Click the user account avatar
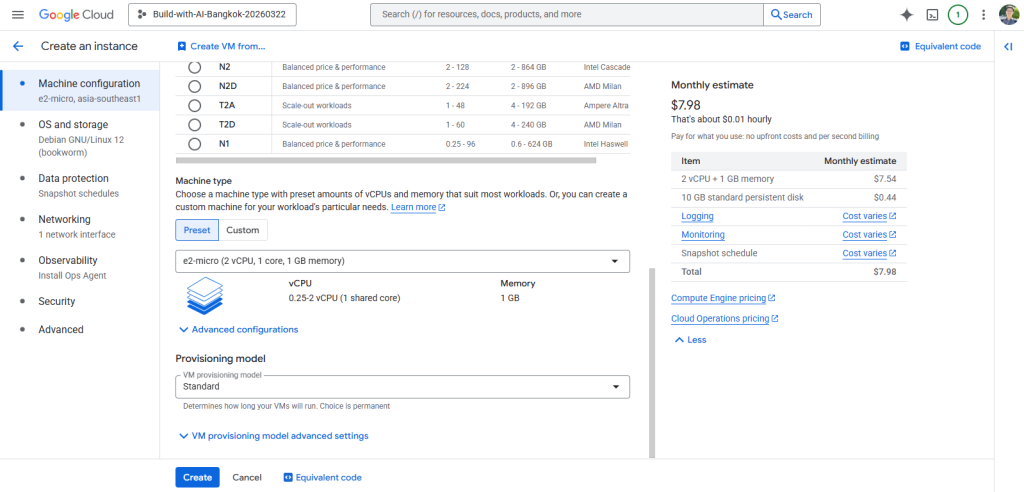 point(1008,15)
